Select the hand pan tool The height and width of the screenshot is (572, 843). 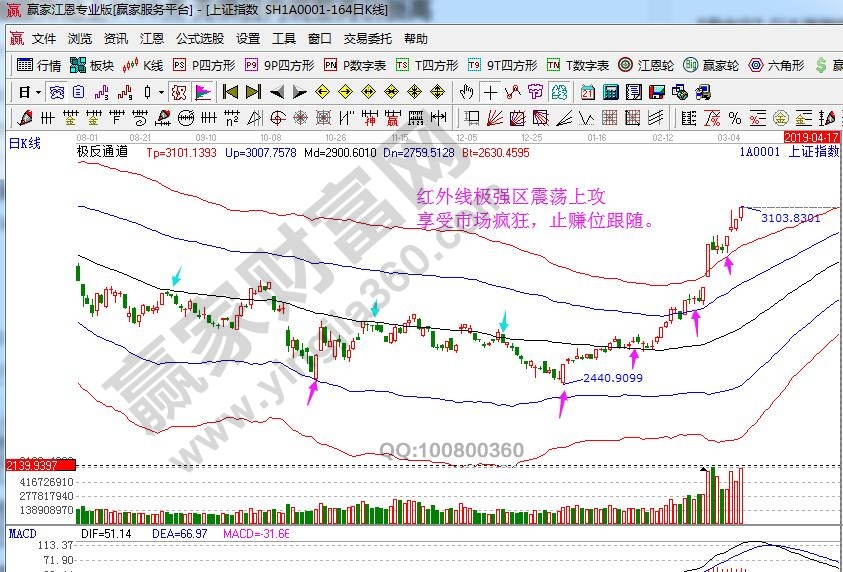(466, 92)
